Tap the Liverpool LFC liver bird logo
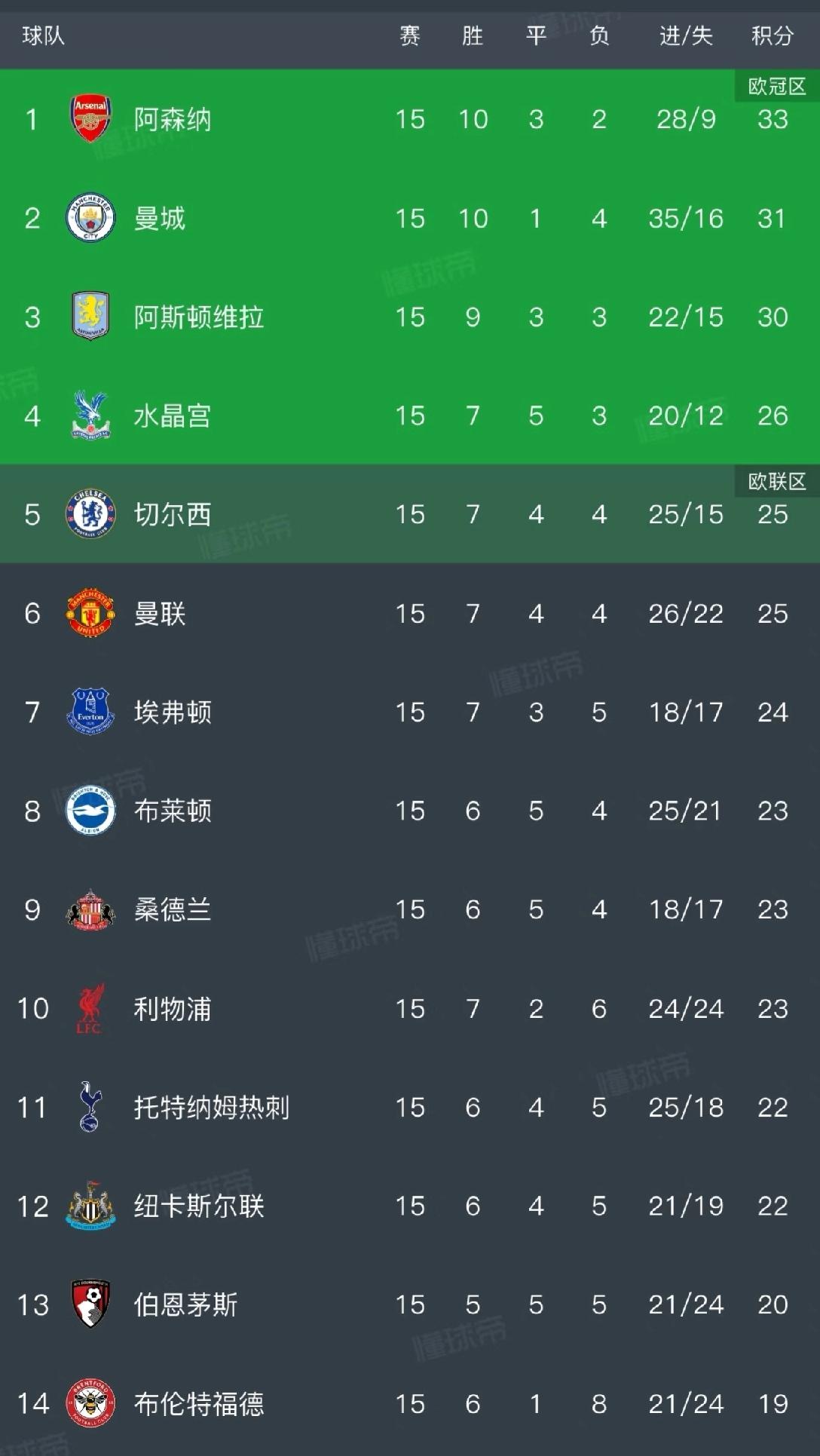 point(90,1008)
